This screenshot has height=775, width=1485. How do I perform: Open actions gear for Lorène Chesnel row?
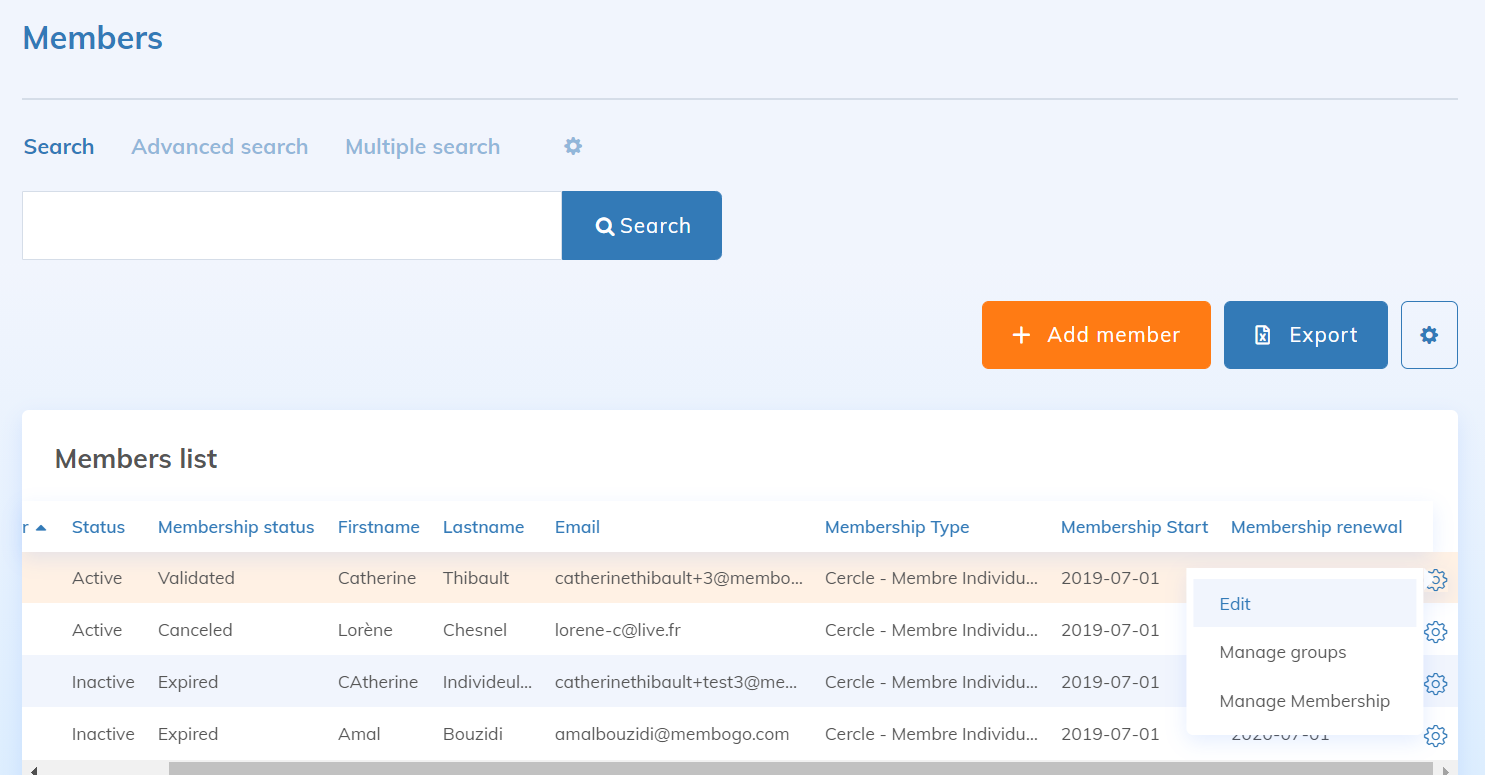click(1435, 632)
